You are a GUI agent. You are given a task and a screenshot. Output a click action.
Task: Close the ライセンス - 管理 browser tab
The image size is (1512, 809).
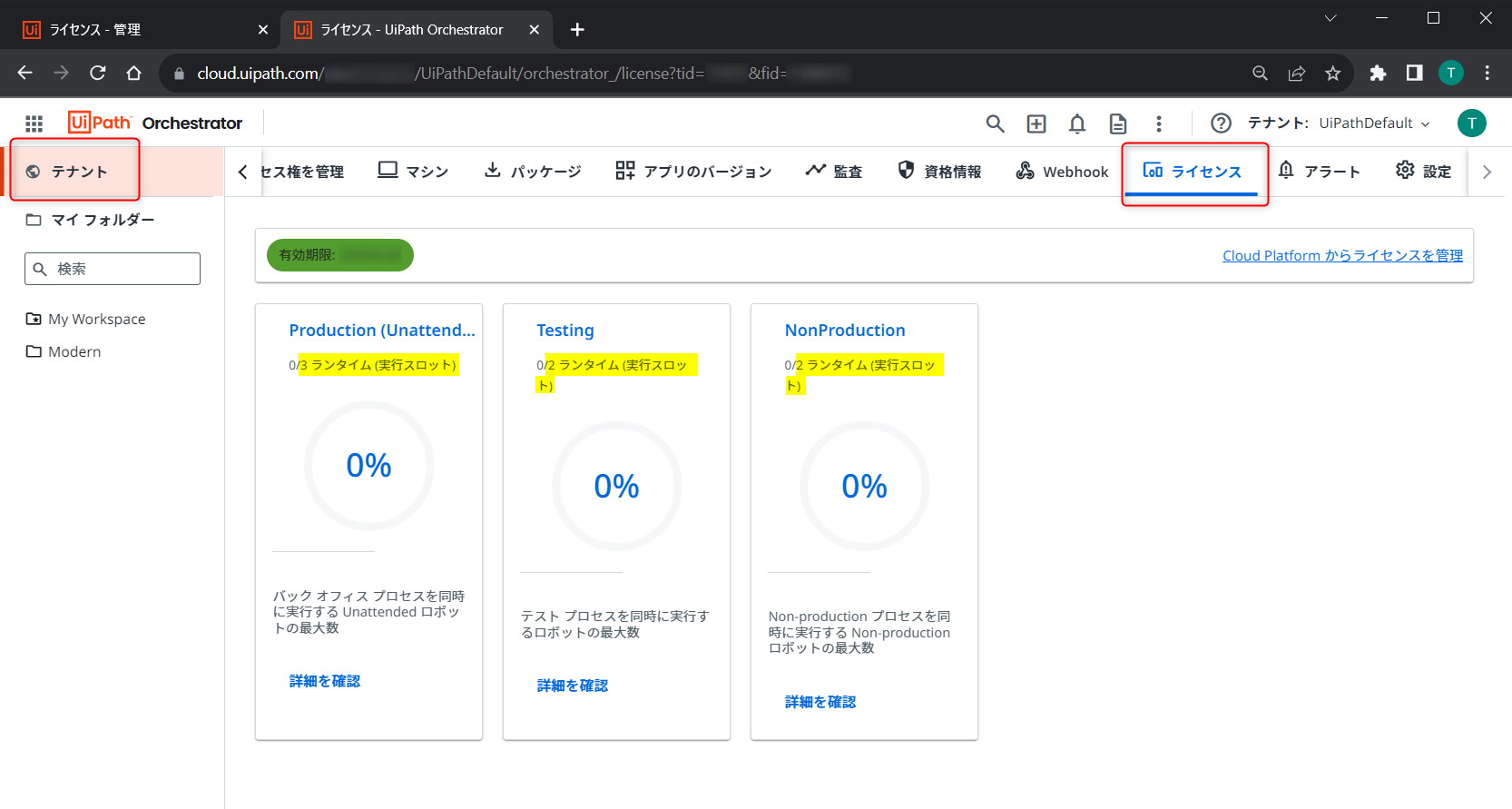pyautogui.click(x=263, y=30)
